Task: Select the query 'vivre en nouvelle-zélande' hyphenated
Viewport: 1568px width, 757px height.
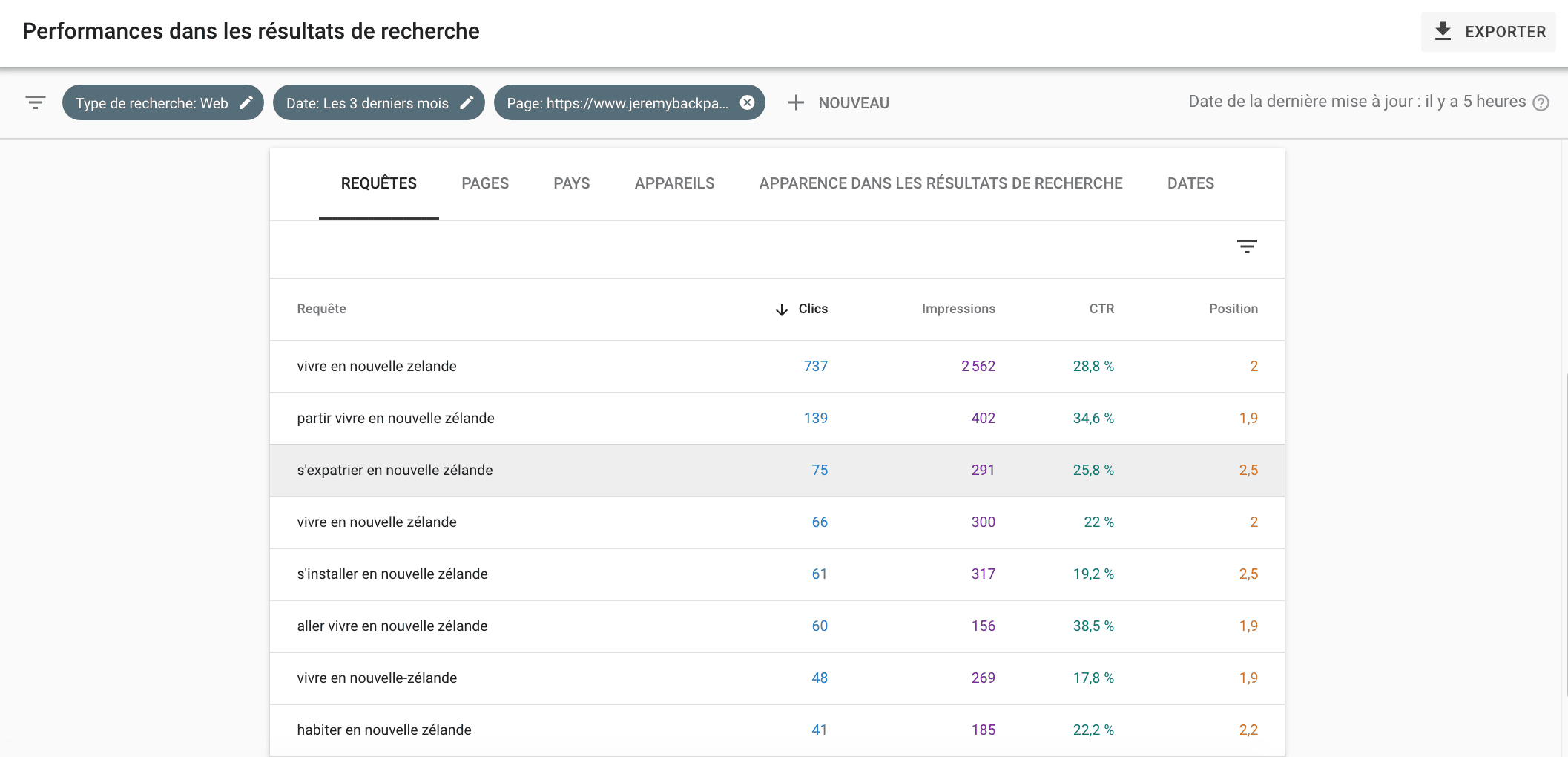Action: tap(377, 678)
